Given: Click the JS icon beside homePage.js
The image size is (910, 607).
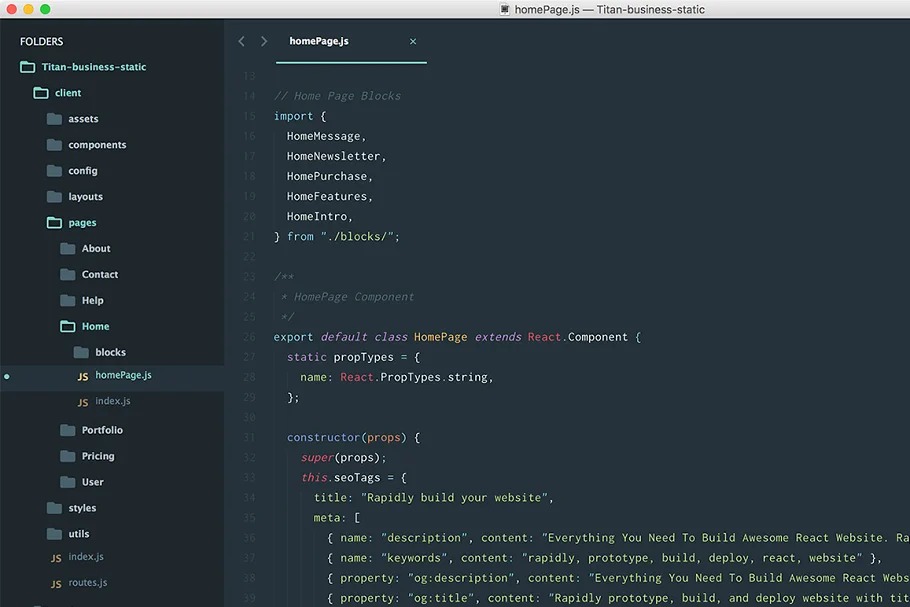Looking at the screenshot, I should point(83,377).
